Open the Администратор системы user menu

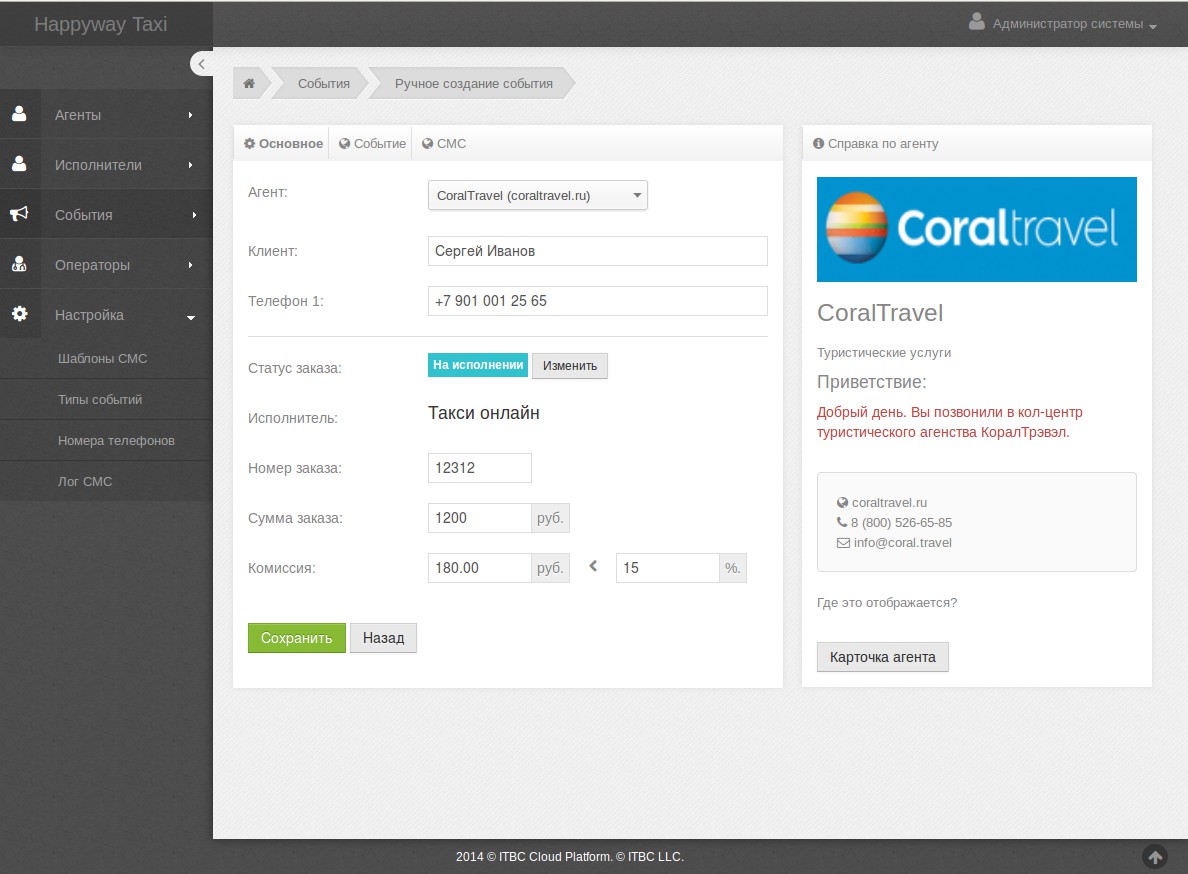tap(1063, 23)
